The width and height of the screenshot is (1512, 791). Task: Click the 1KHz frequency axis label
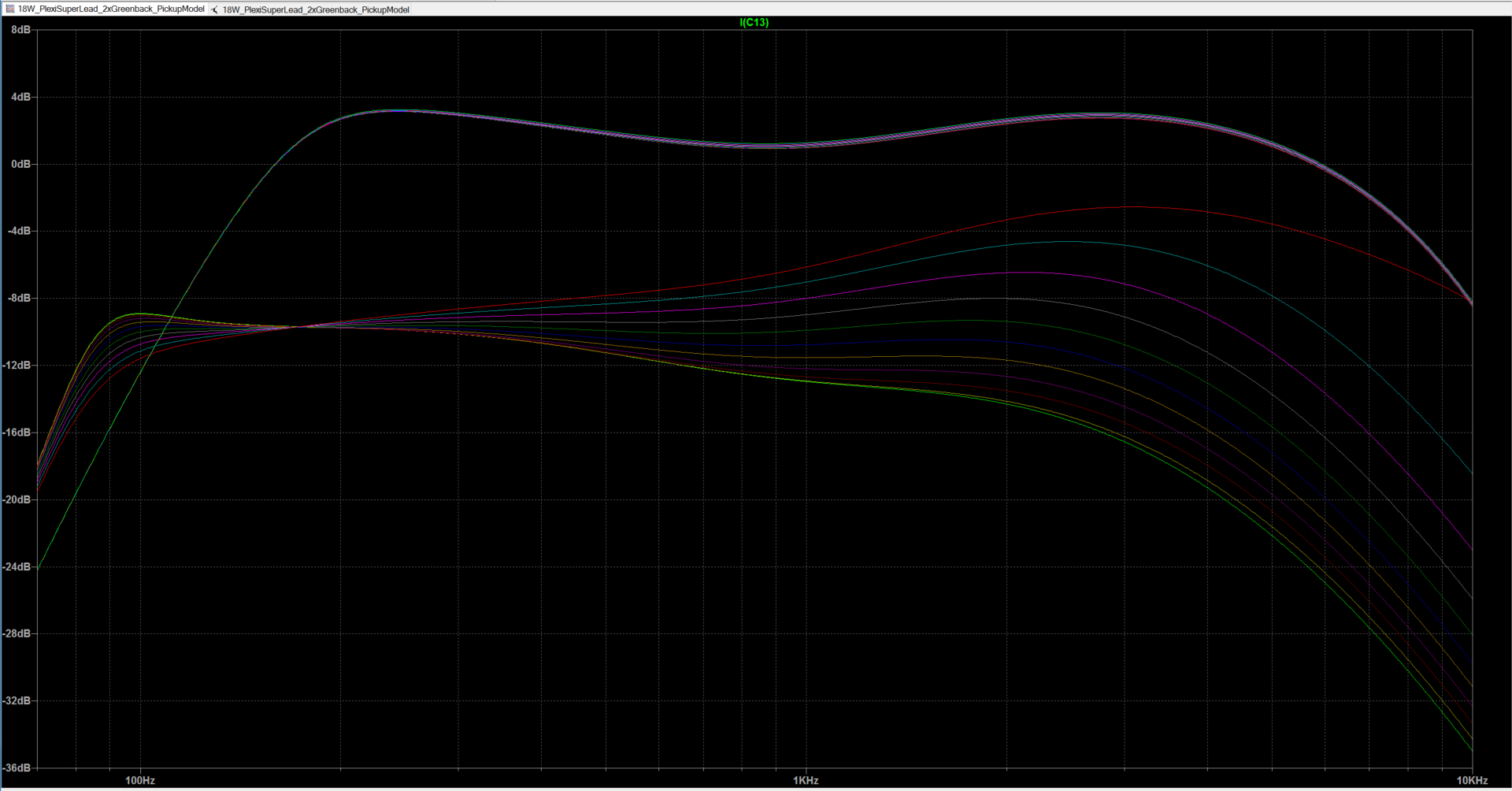[806, 781]
